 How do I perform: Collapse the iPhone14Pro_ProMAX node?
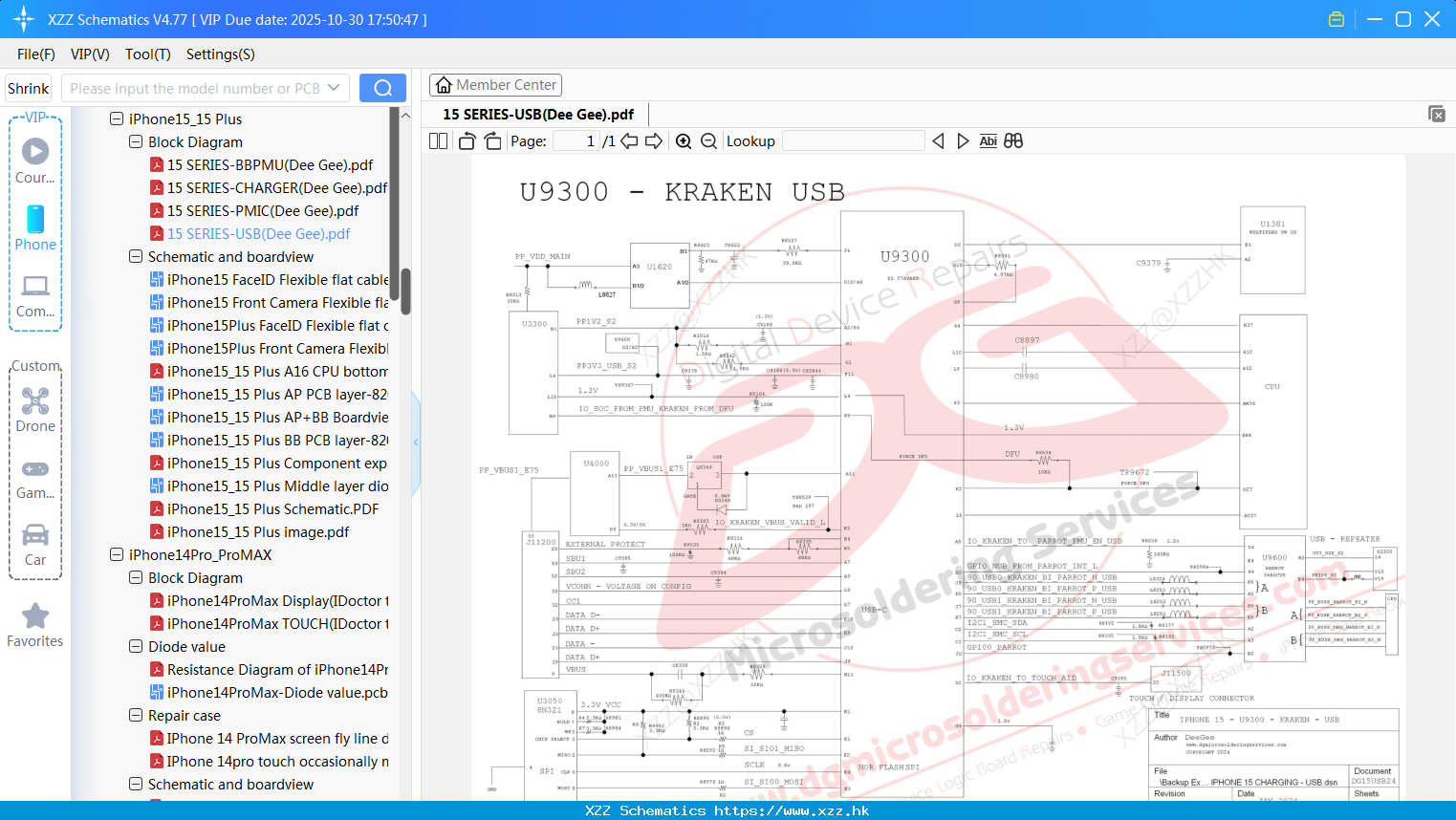point(117,555)
